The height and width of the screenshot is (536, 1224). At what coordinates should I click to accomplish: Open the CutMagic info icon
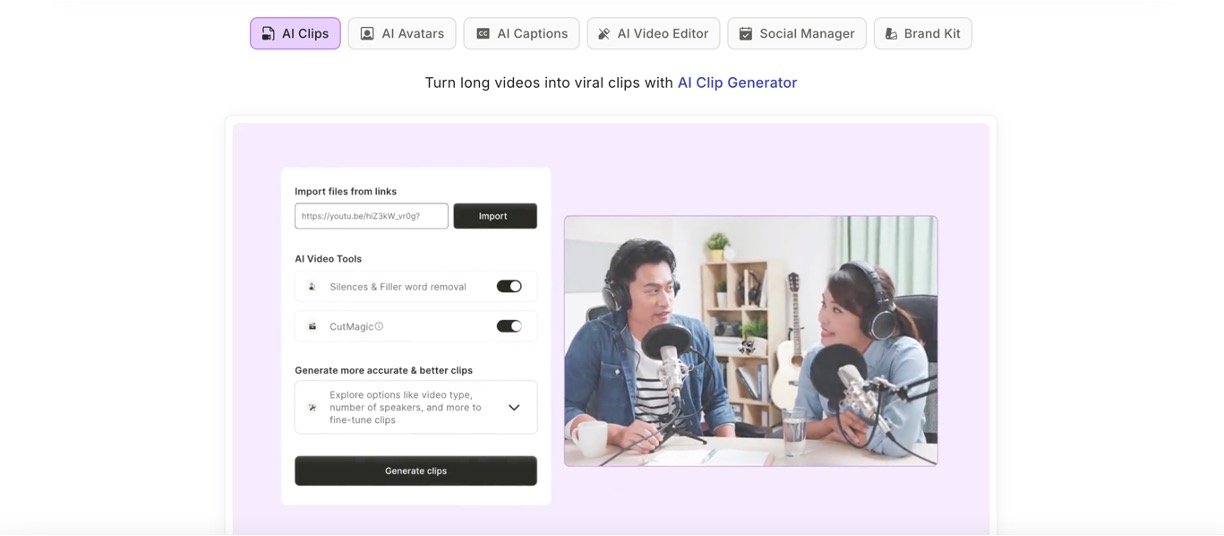(x=379, y=326)
